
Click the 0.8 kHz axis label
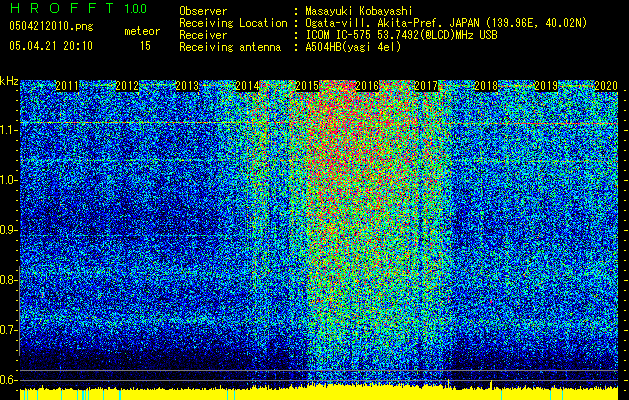tap(8, 280)
